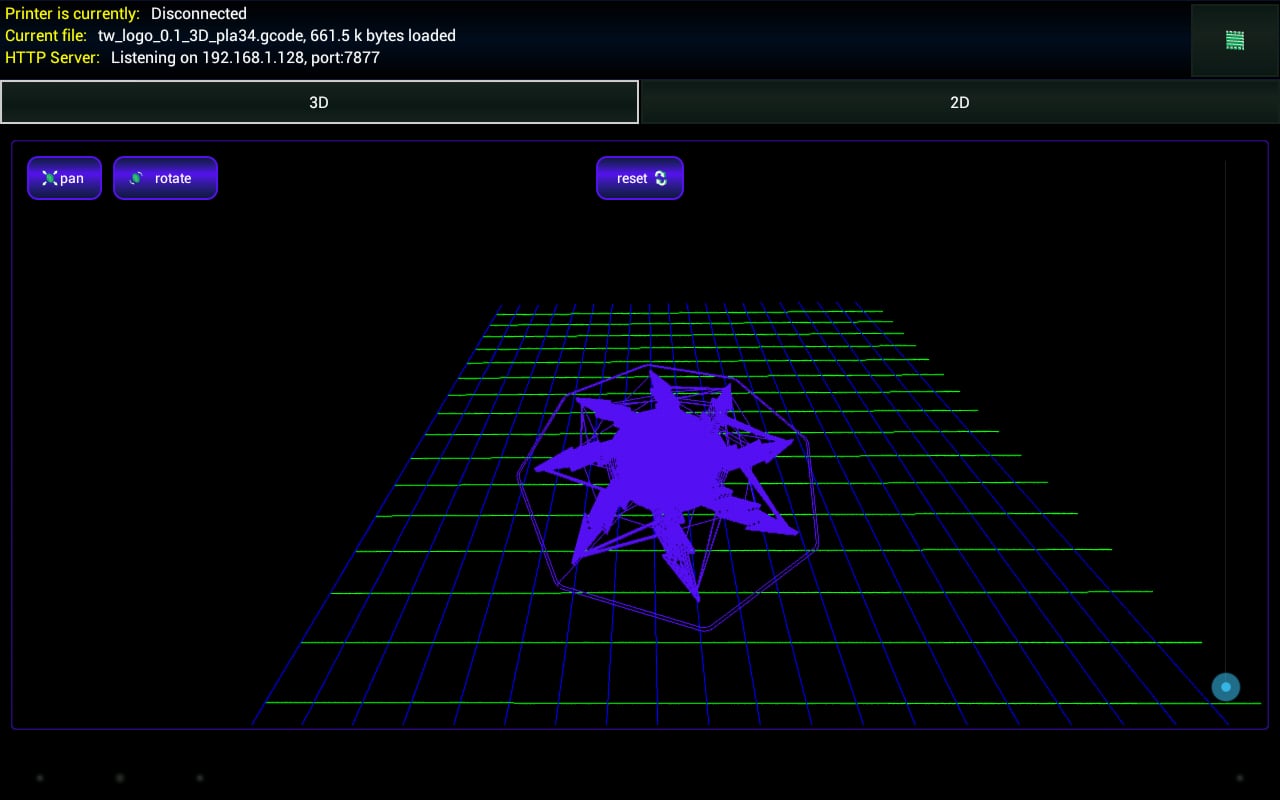Reset the 3D view

pyautogui.click(x=640, y=178)
